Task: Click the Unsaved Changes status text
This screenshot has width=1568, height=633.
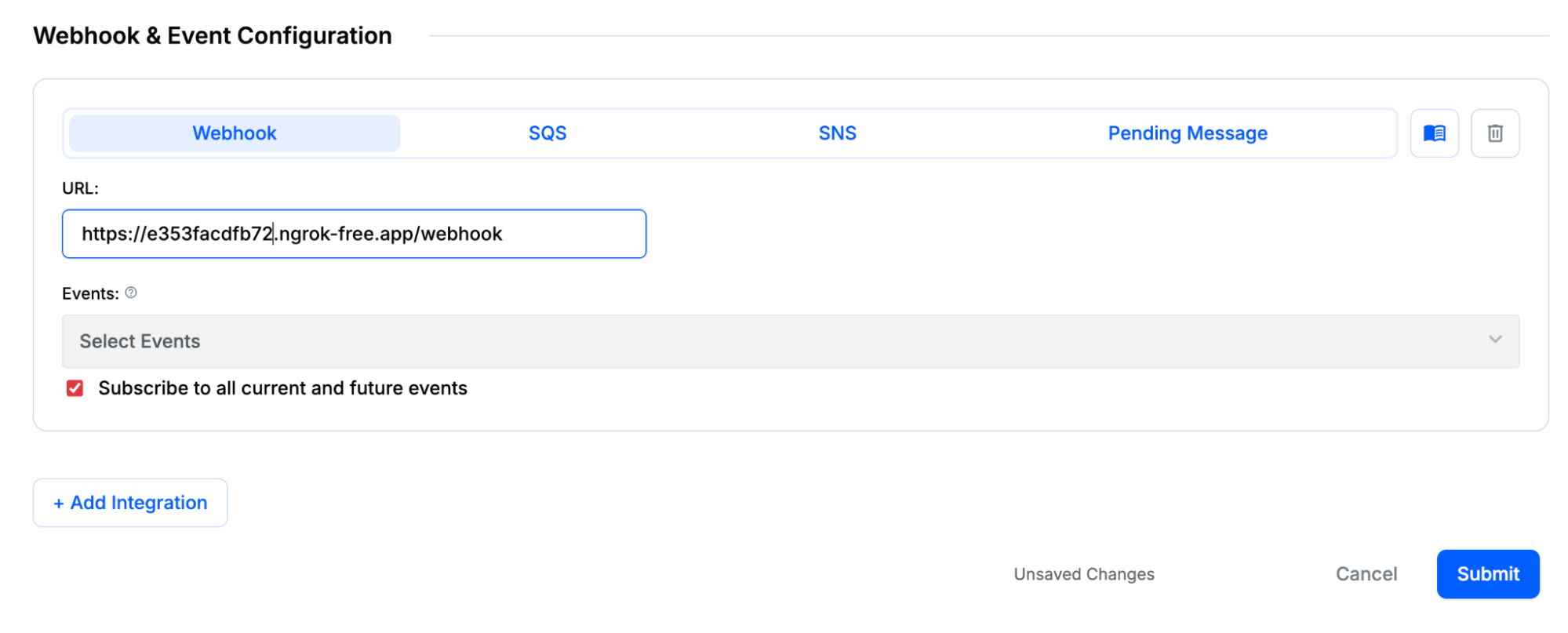Action: coord(1083,574)
